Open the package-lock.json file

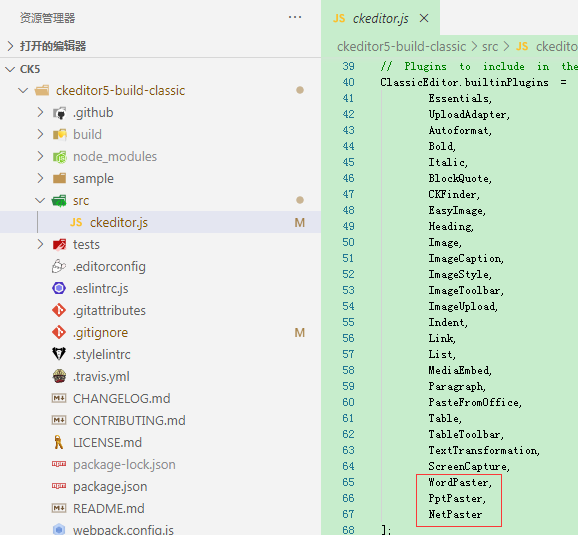tap(124, 465)
